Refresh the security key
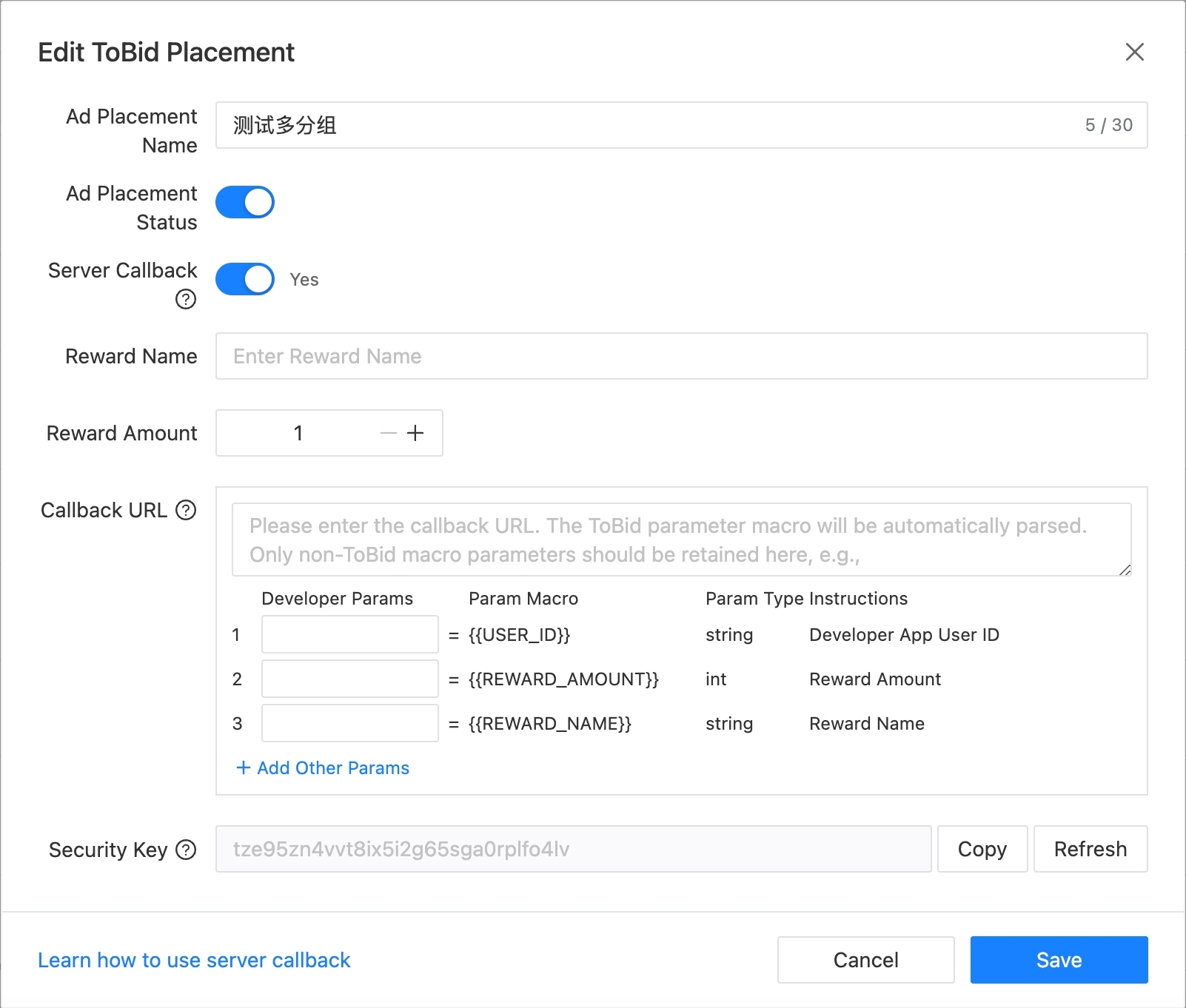Viewport: 1186px width, 1008px height. point(1090,849)
